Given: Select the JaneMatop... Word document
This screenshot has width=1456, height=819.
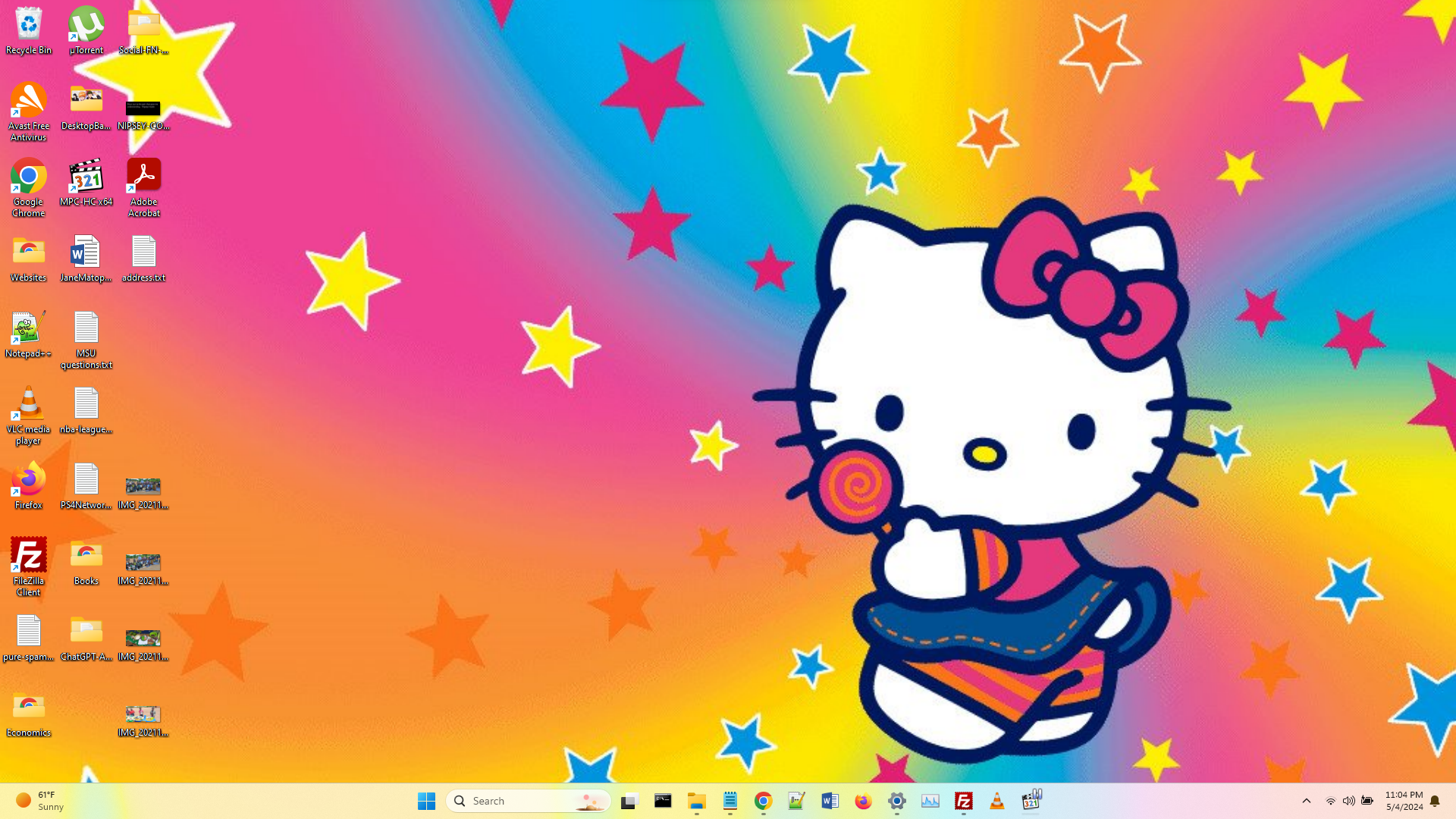Looking at the screenshot, I should [x=86, y=259].
